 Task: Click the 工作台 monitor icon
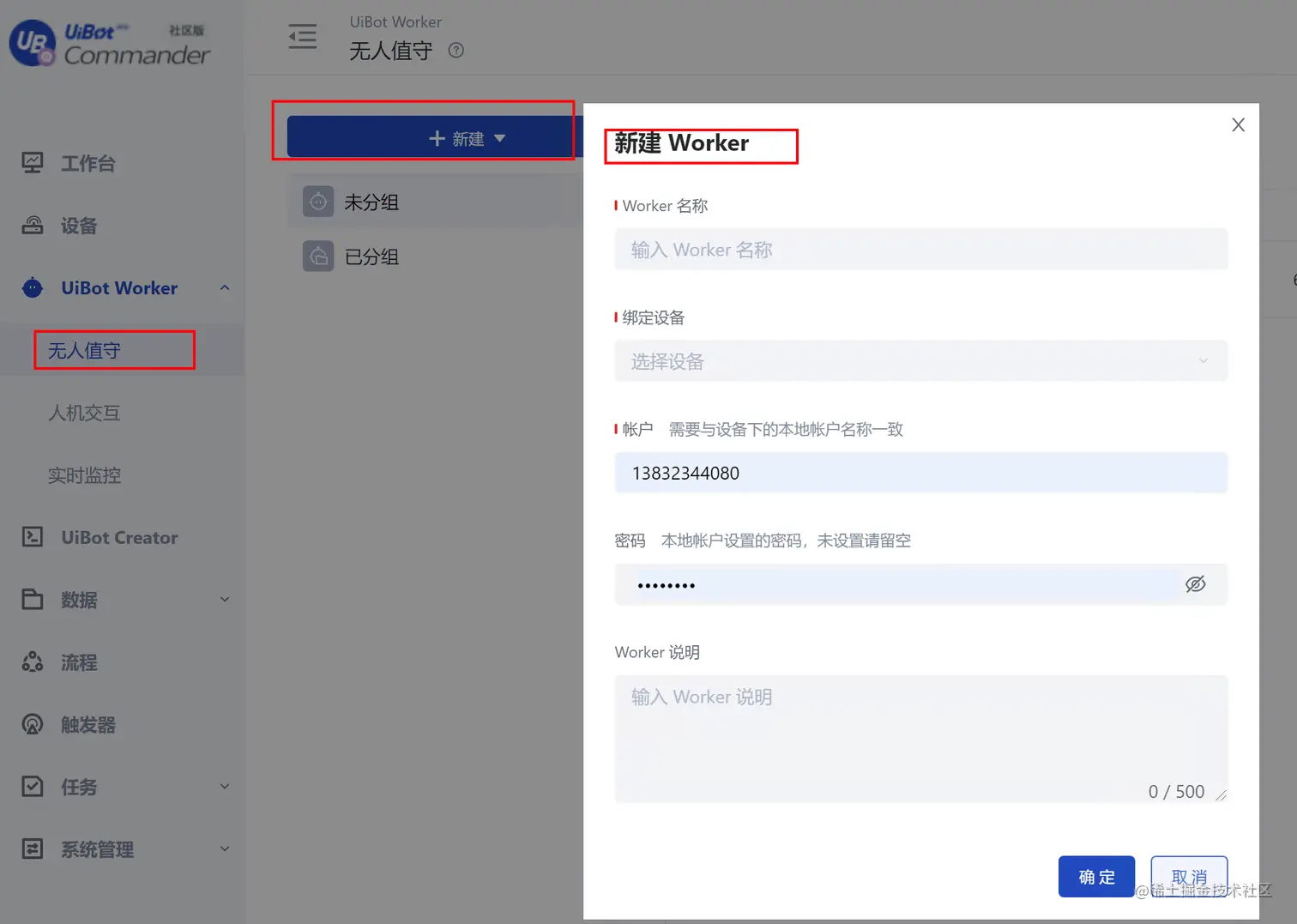point(33,163)
